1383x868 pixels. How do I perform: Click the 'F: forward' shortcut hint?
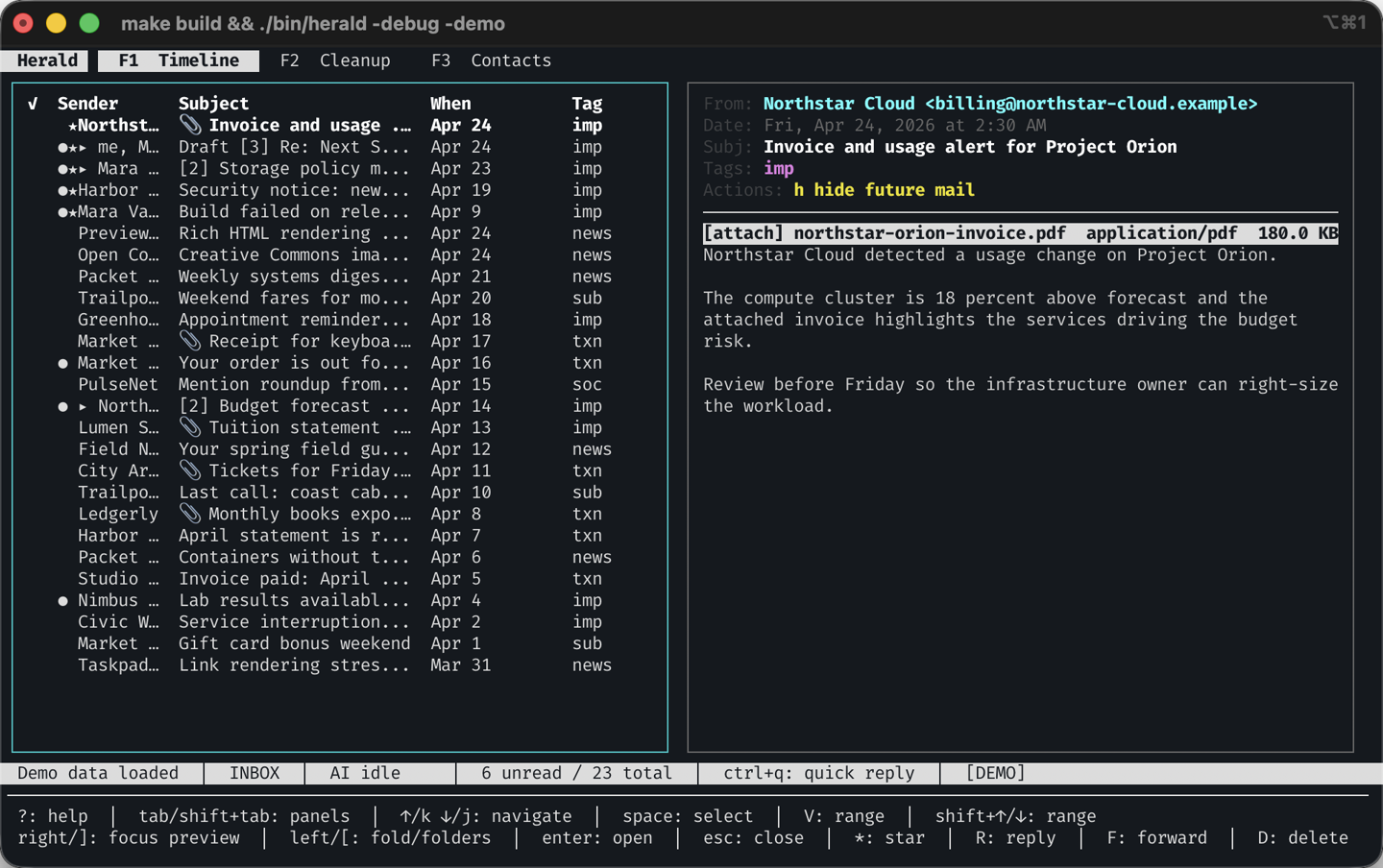(1156, 838)
